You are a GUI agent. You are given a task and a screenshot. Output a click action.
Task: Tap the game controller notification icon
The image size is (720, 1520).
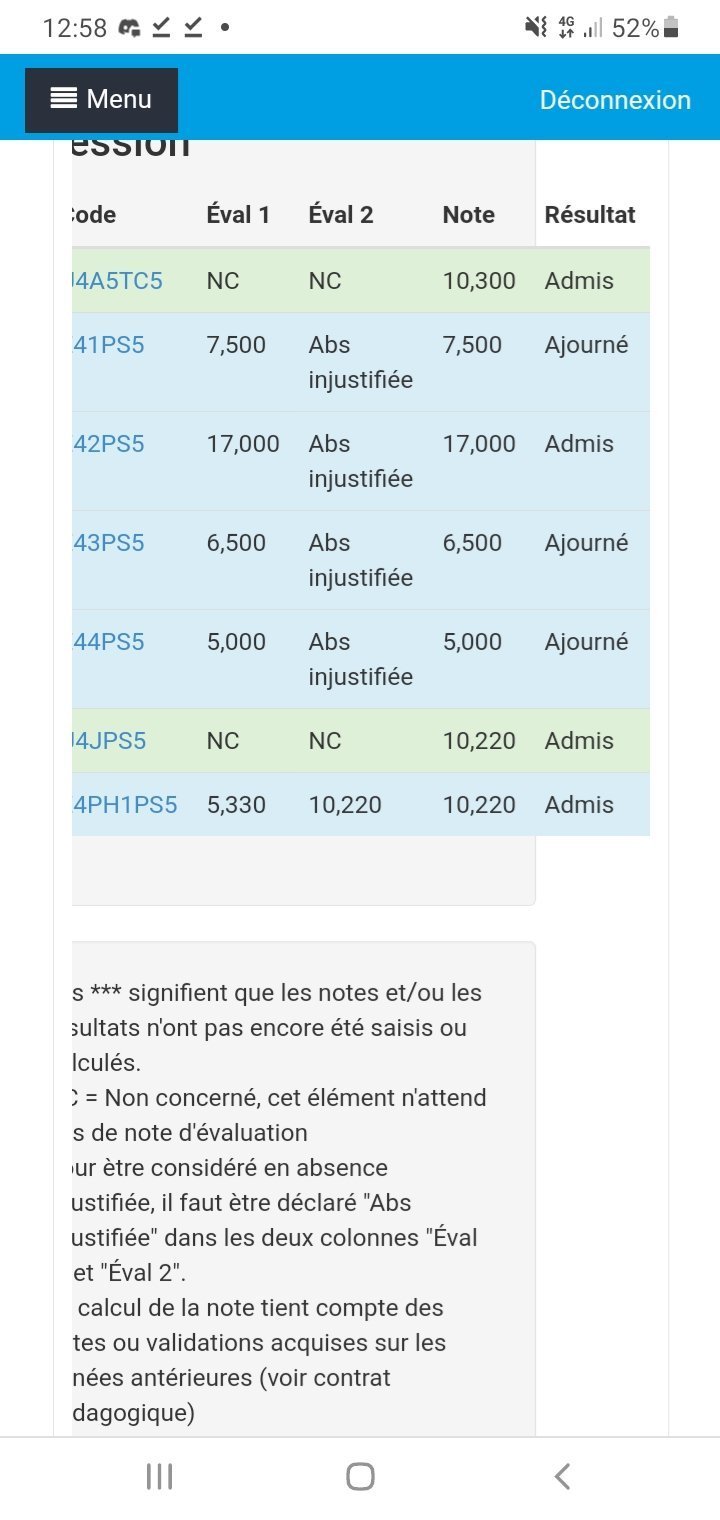129,28
